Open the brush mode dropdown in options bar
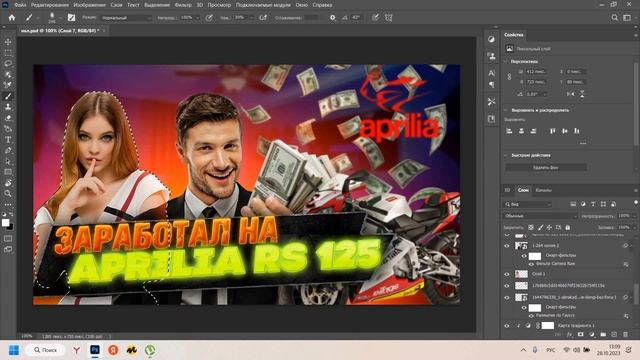640x360 pixels. [126, 18]
